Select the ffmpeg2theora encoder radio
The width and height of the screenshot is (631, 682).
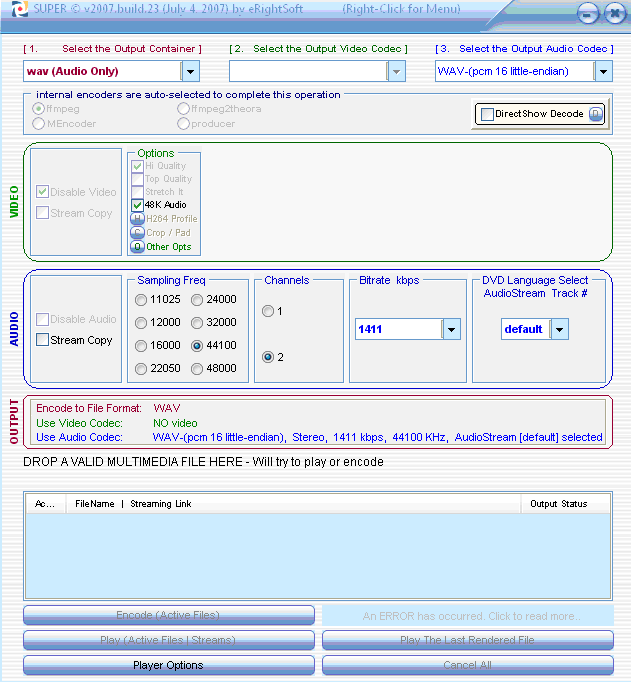[x=184, y=109]
